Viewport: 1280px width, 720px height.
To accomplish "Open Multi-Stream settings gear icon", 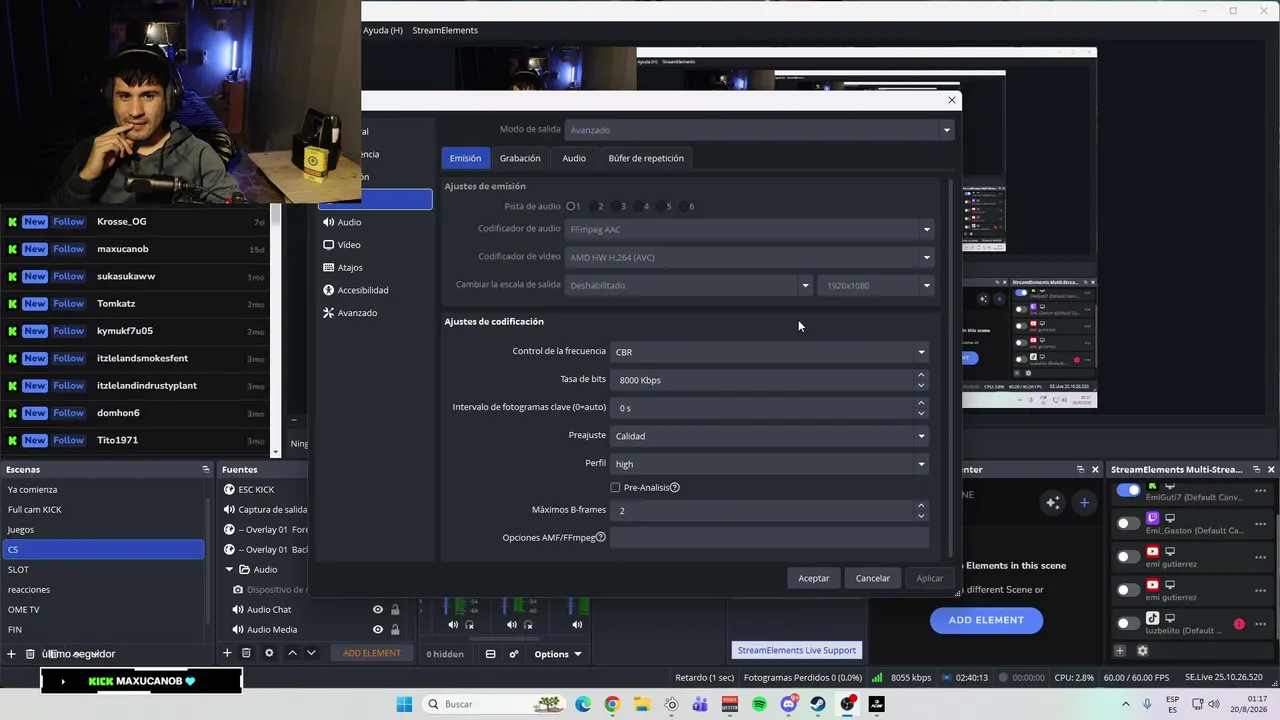I will tap(1142, 651).
